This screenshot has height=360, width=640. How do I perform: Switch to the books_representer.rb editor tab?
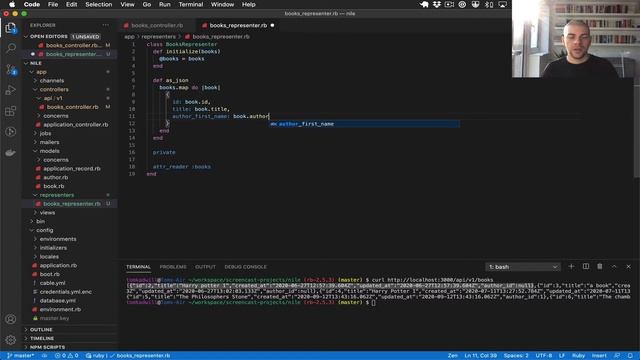pos(238,25)
